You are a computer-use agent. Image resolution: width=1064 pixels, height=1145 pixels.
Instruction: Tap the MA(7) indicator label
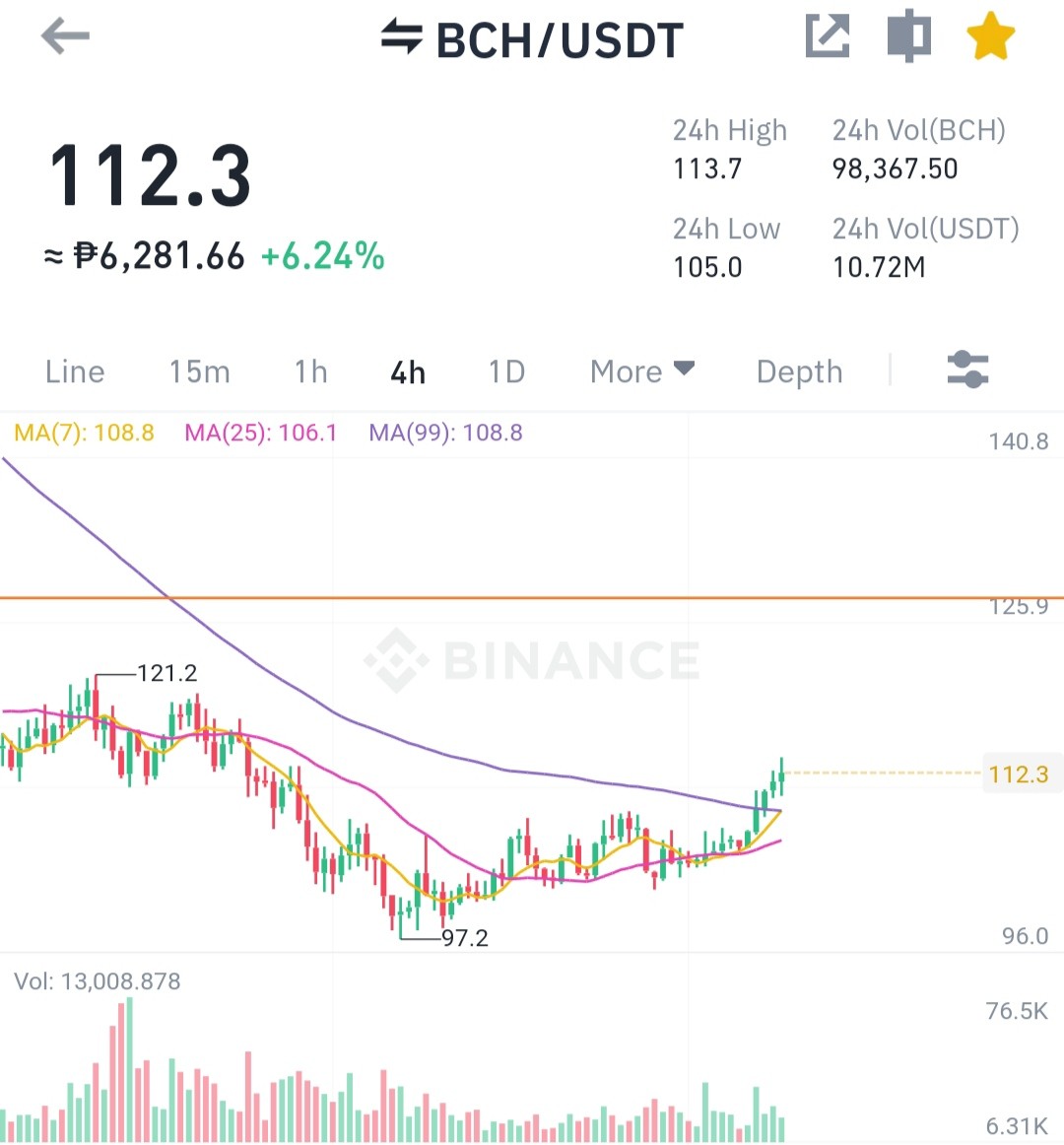tap(84, 433)
